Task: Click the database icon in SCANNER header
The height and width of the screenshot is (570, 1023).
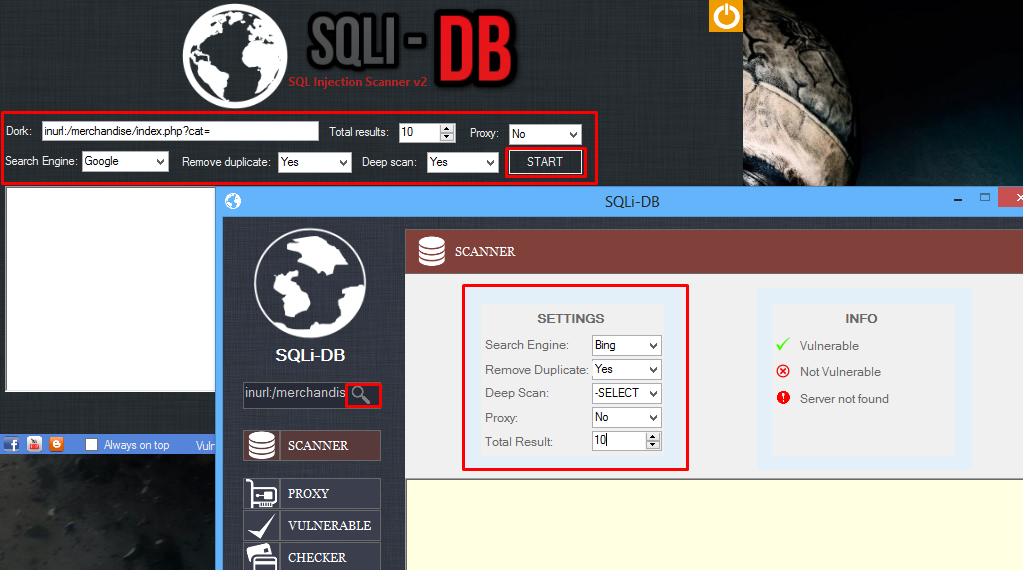Action: pos(431,251)
